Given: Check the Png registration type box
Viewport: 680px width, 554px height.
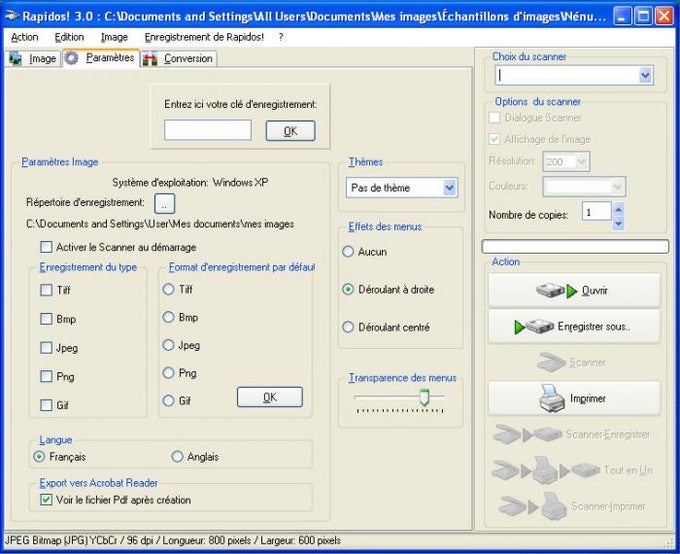Looking at the screenshot, I should pyautogui.click(x=46, y=376).
